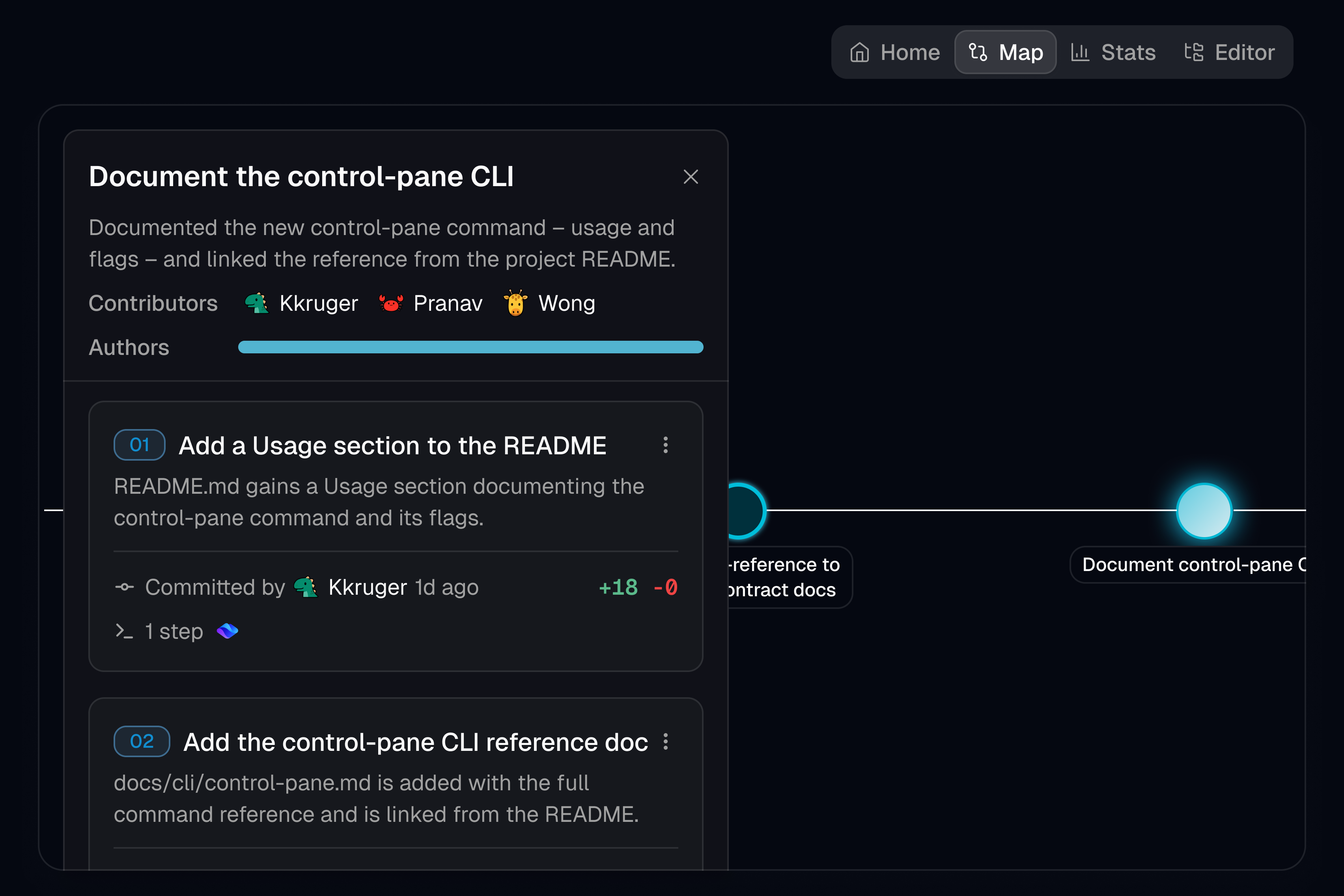Click Kkruger's dinosaur avatar in Contributors
The image size is (1344, 896).
tap(257, 303)
